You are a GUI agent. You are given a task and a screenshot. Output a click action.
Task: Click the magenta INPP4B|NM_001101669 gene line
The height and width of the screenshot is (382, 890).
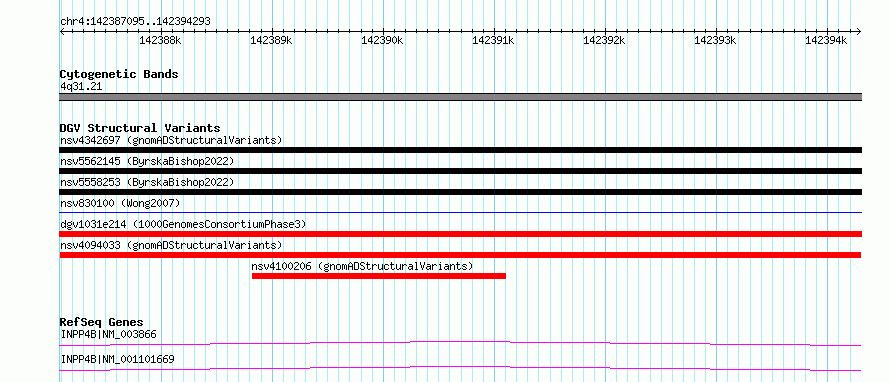tap(461, 368)
